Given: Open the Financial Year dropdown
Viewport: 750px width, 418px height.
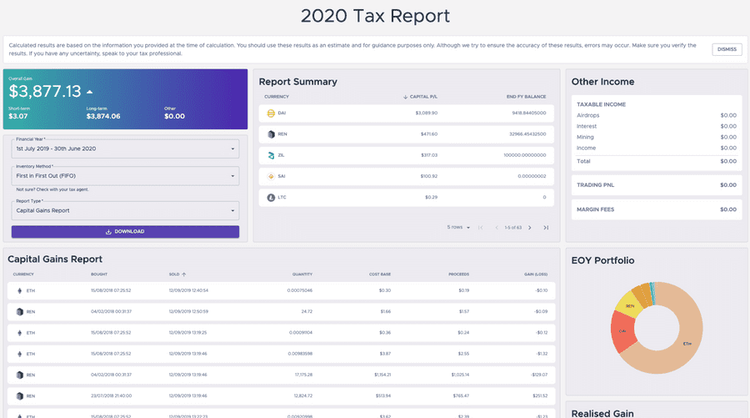Looking at the screenshot, I should (125, 149).
